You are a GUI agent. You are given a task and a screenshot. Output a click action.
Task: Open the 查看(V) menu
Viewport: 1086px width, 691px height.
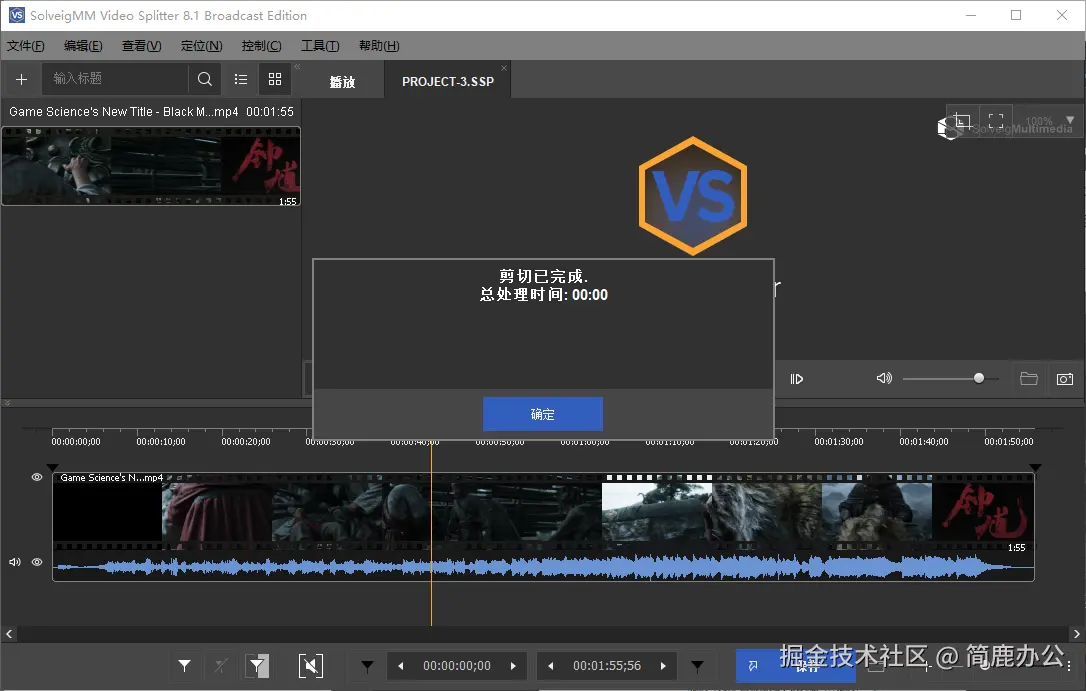pos(141,46)
